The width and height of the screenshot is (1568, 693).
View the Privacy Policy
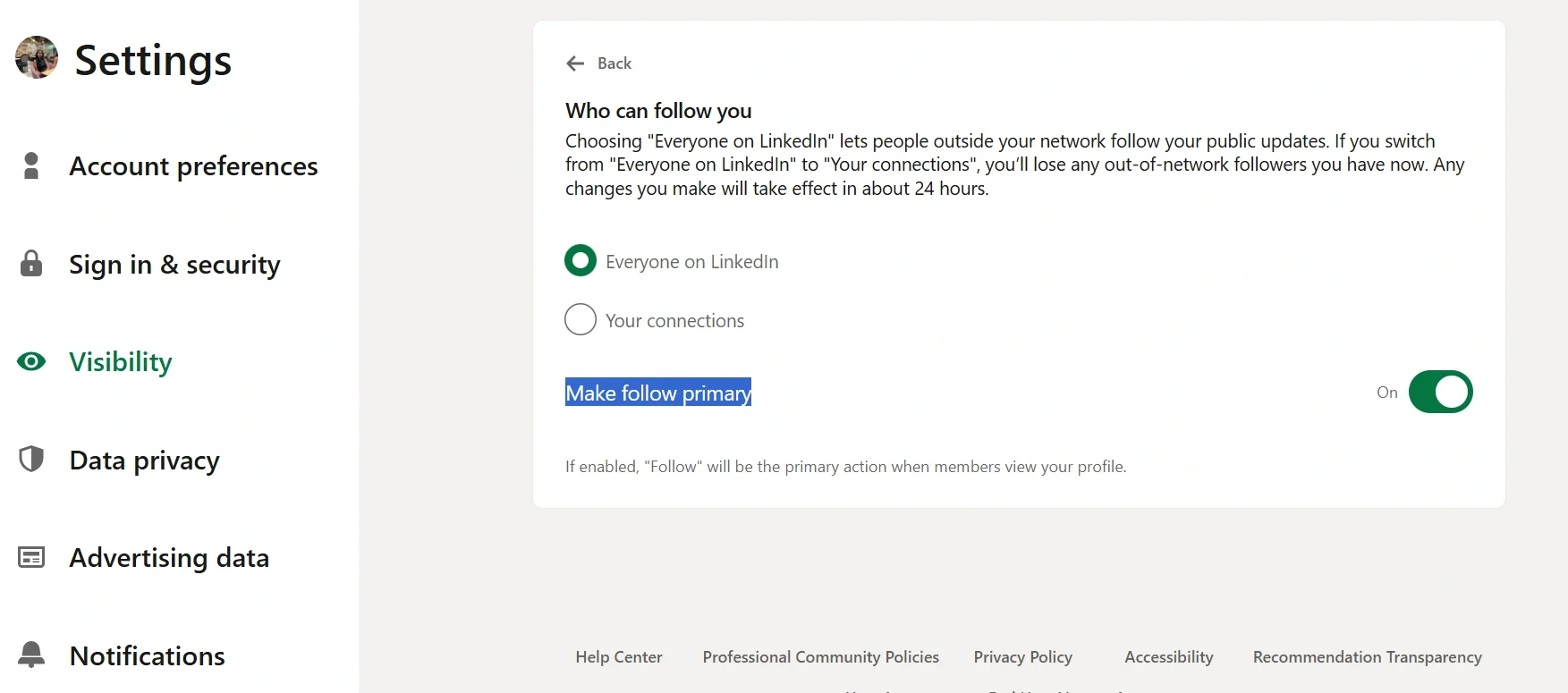1022,656
